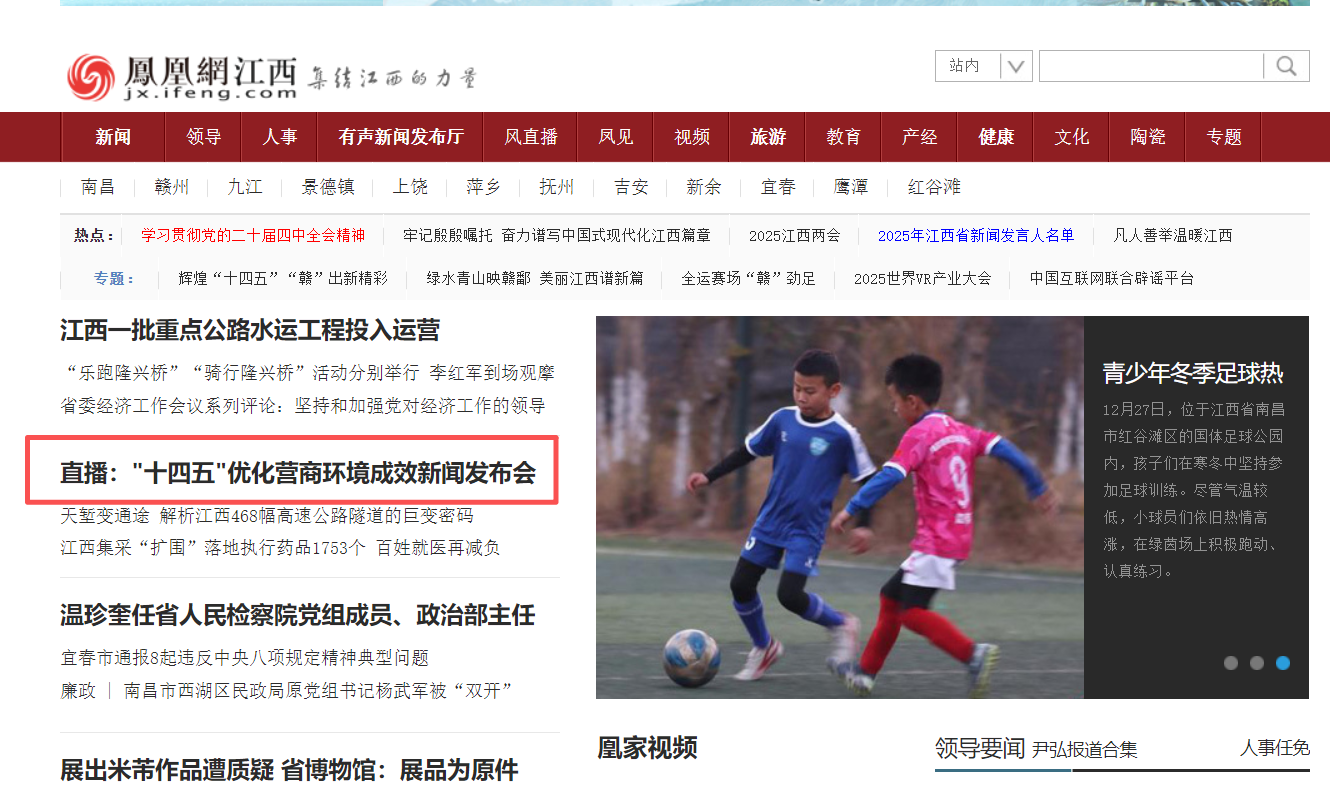The height and width of the screenshot is (788, 1330).
Task: Select the active blue carousel dot
Action: (1283, 663)
